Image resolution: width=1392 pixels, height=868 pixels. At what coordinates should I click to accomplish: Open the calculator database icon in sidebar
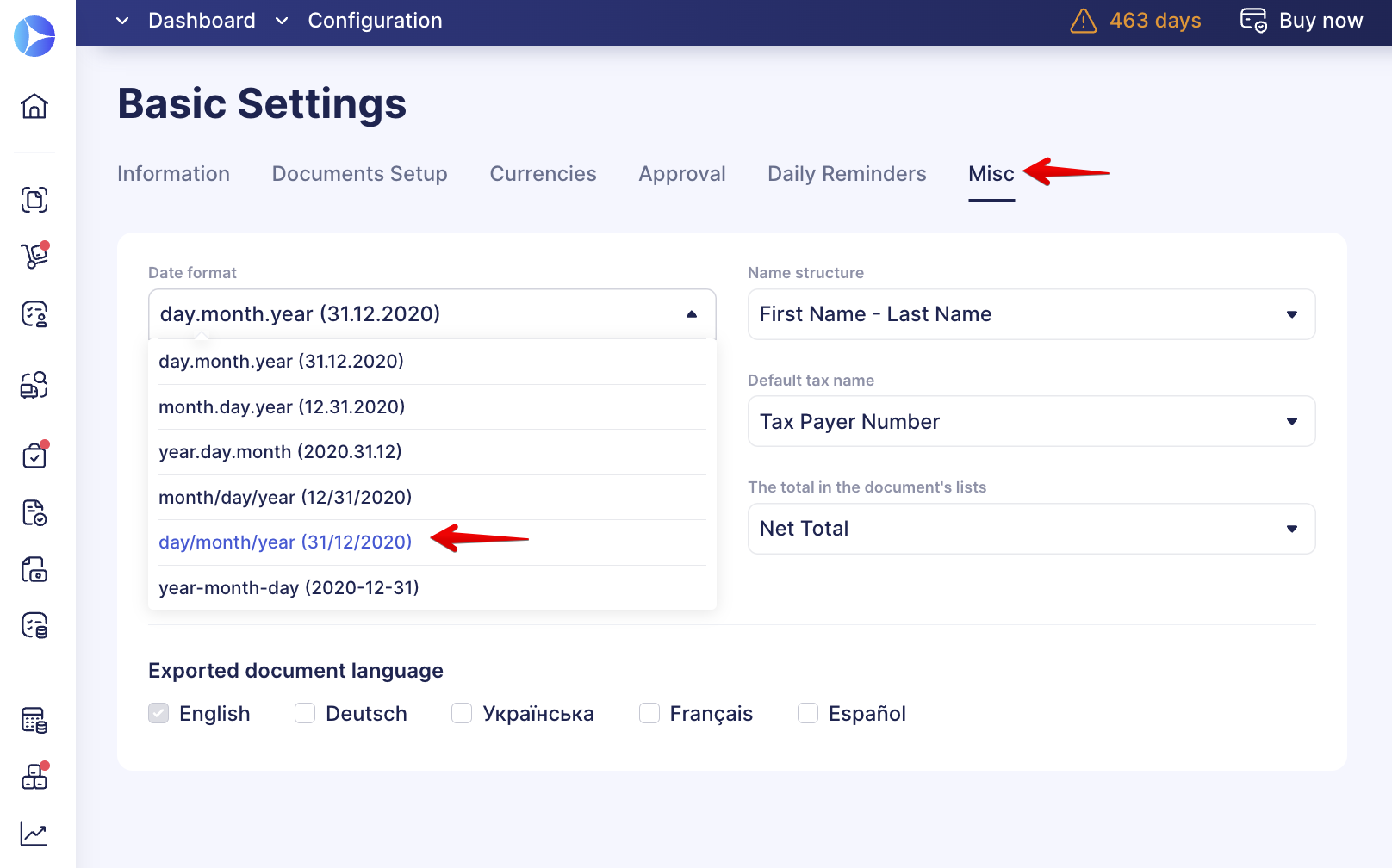(34, 720)
